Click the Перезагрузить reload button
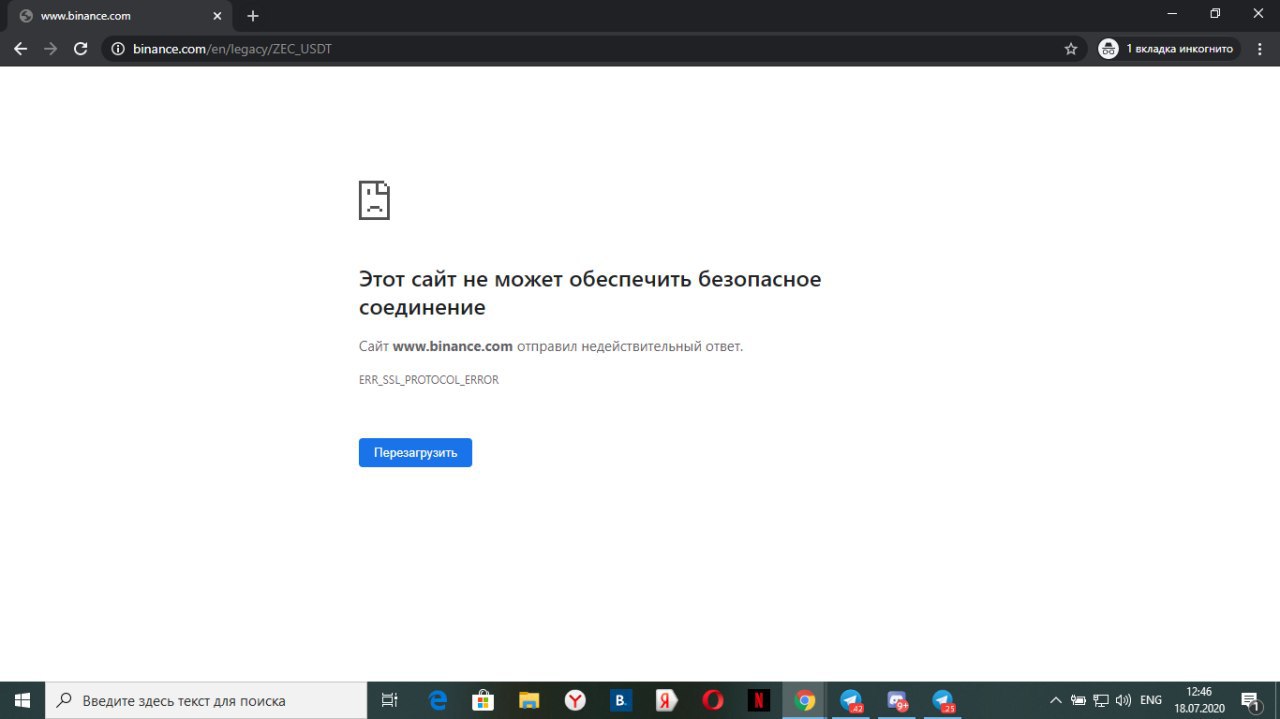 415,452
